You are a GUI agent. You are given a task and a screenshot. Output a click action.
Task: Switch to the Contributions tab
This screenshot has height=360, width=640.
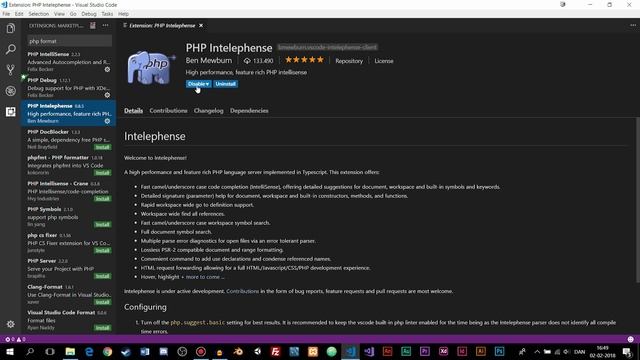tap(168, 111)
